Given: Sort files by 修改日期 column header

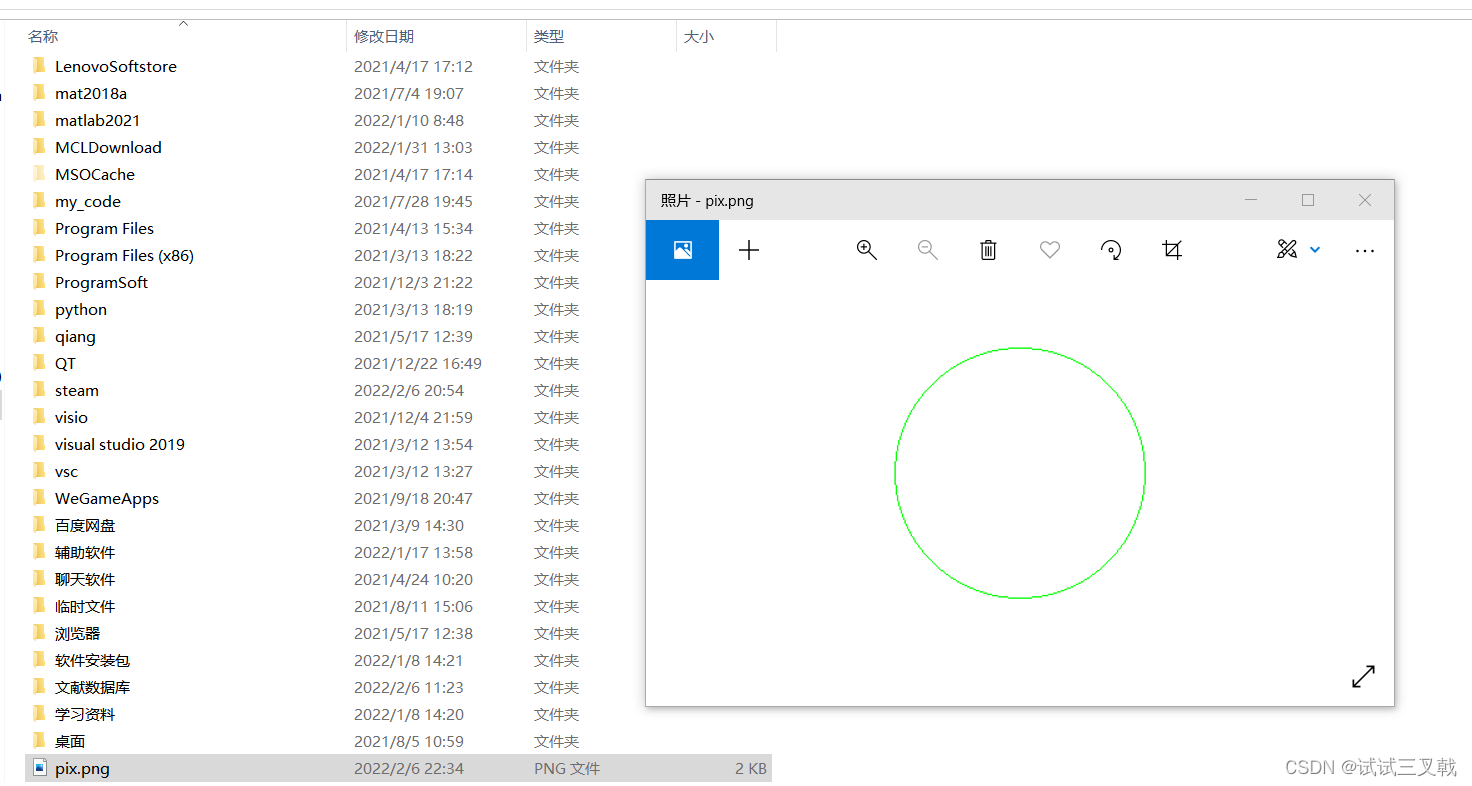Looking at the screenshot, I should pos(383,36).
